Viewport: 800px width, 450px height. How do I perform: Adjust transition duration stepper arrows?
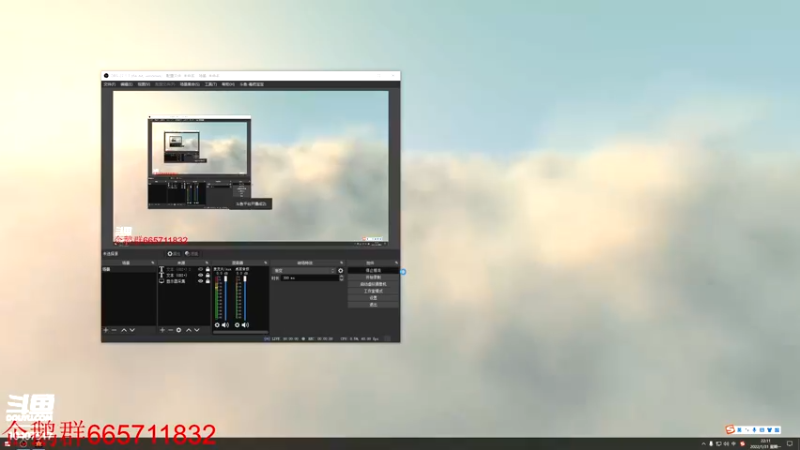(341, 278)
